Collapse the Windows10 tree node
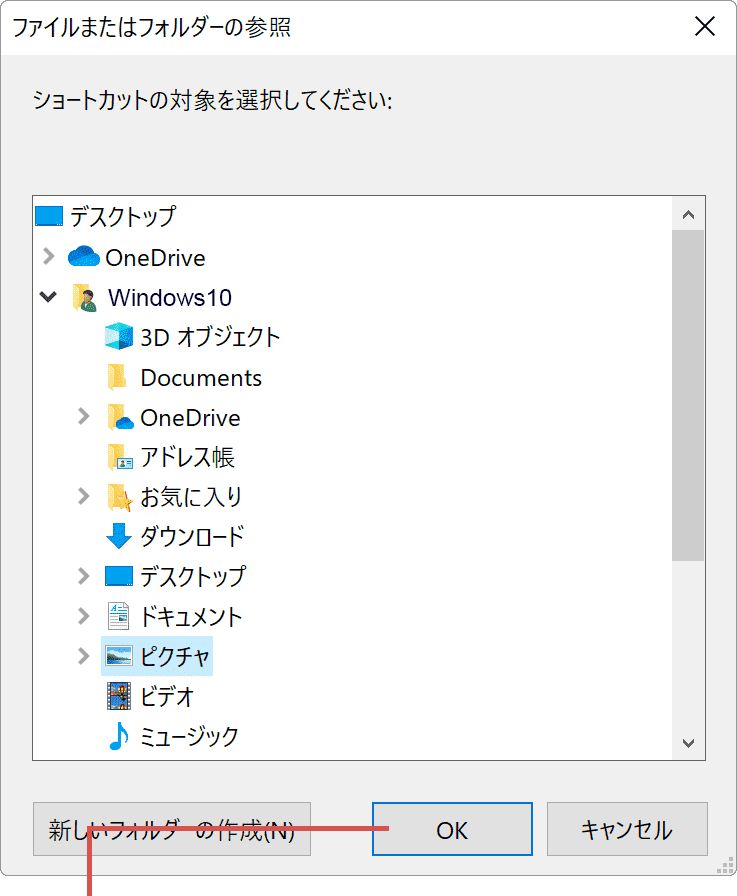Screen dimensions: 737x896 click(x=49, y=297)
